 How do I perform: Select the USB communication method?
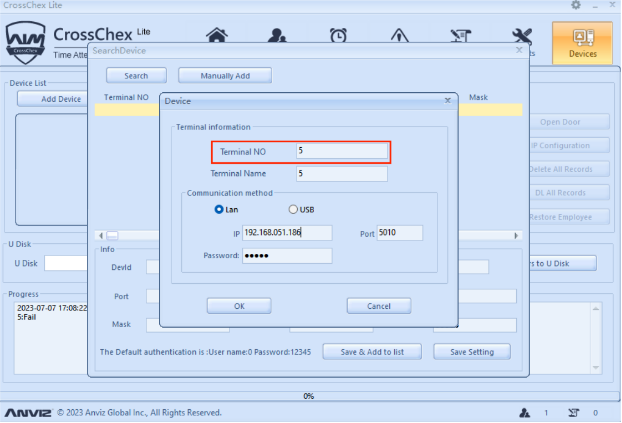point(293,209)
